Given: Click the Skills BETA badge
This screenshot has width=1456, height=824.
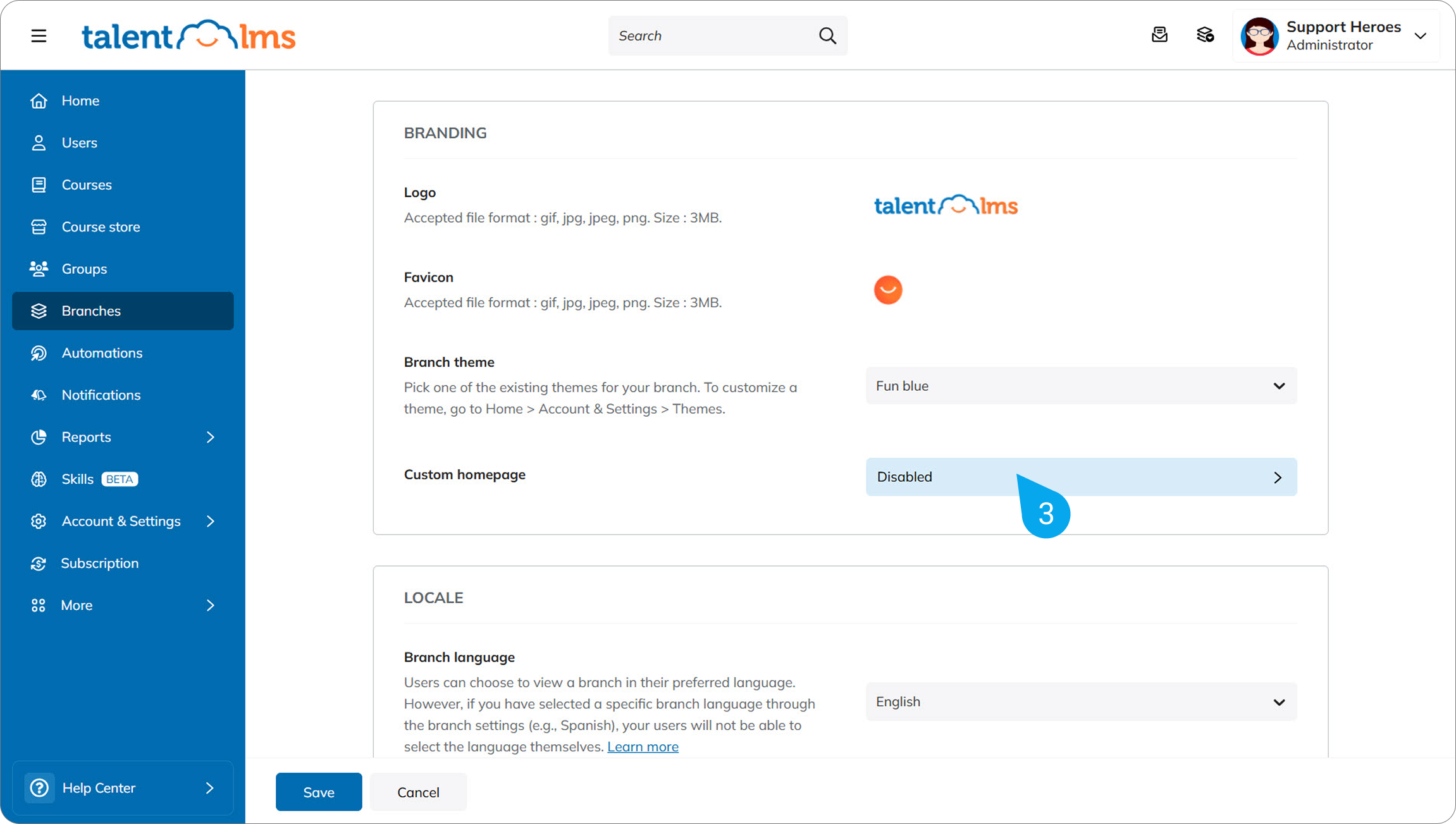Looking at the screenshot, I should 120,479.
